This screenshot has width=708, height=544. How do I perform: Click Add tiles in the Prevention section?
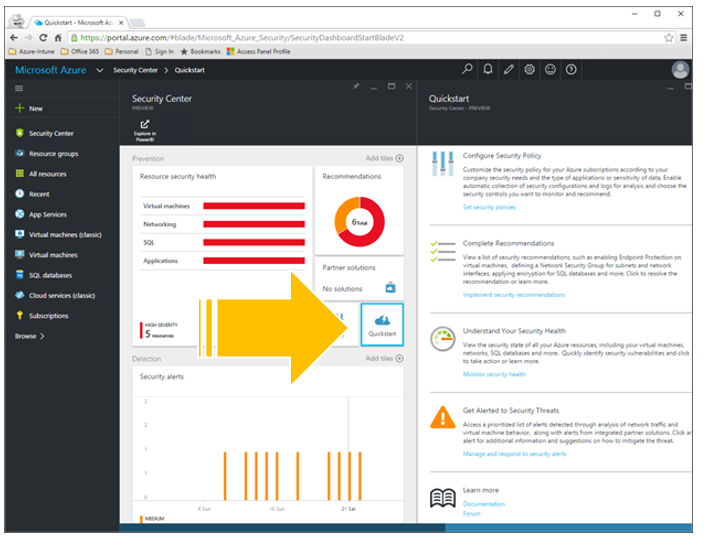point(385,158)
